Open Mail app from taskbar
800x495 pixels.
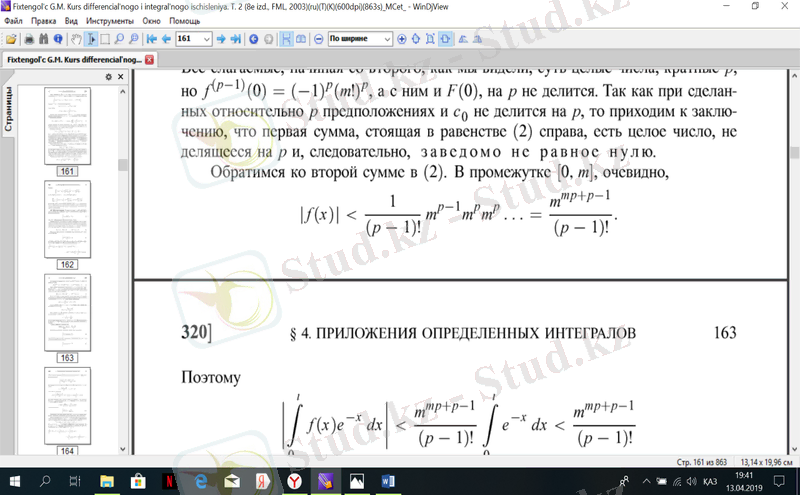pyautogui.click(x=232, y=481)
